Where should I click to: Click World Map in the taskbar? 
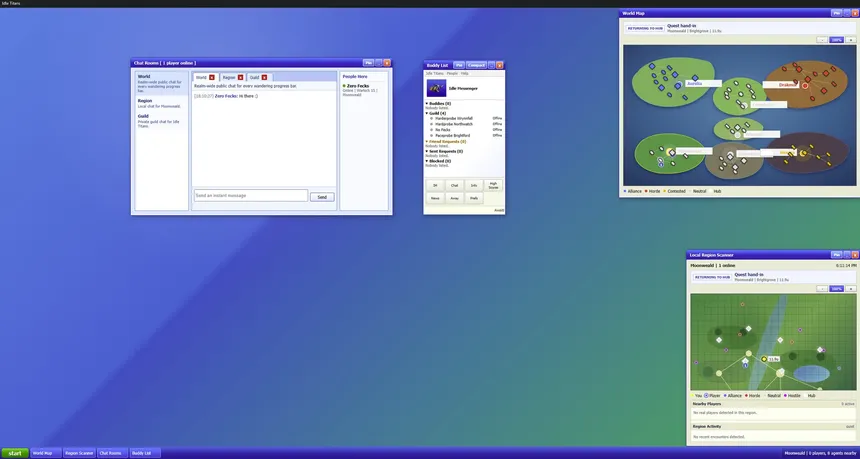click(x=46, y=454)
